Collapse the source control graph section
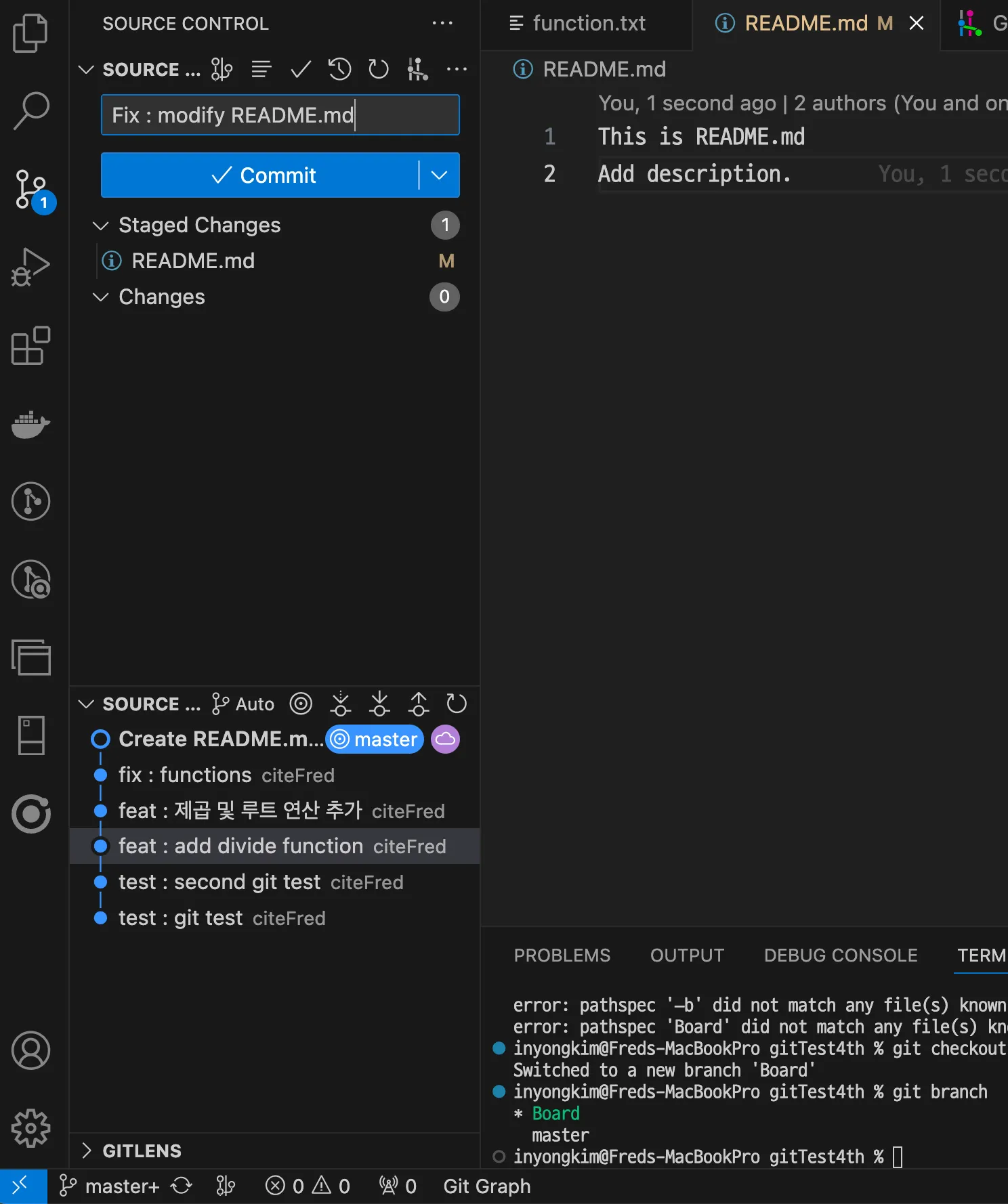The width and height of the screenshot is (1008, 1204). (x=86, y=704)
